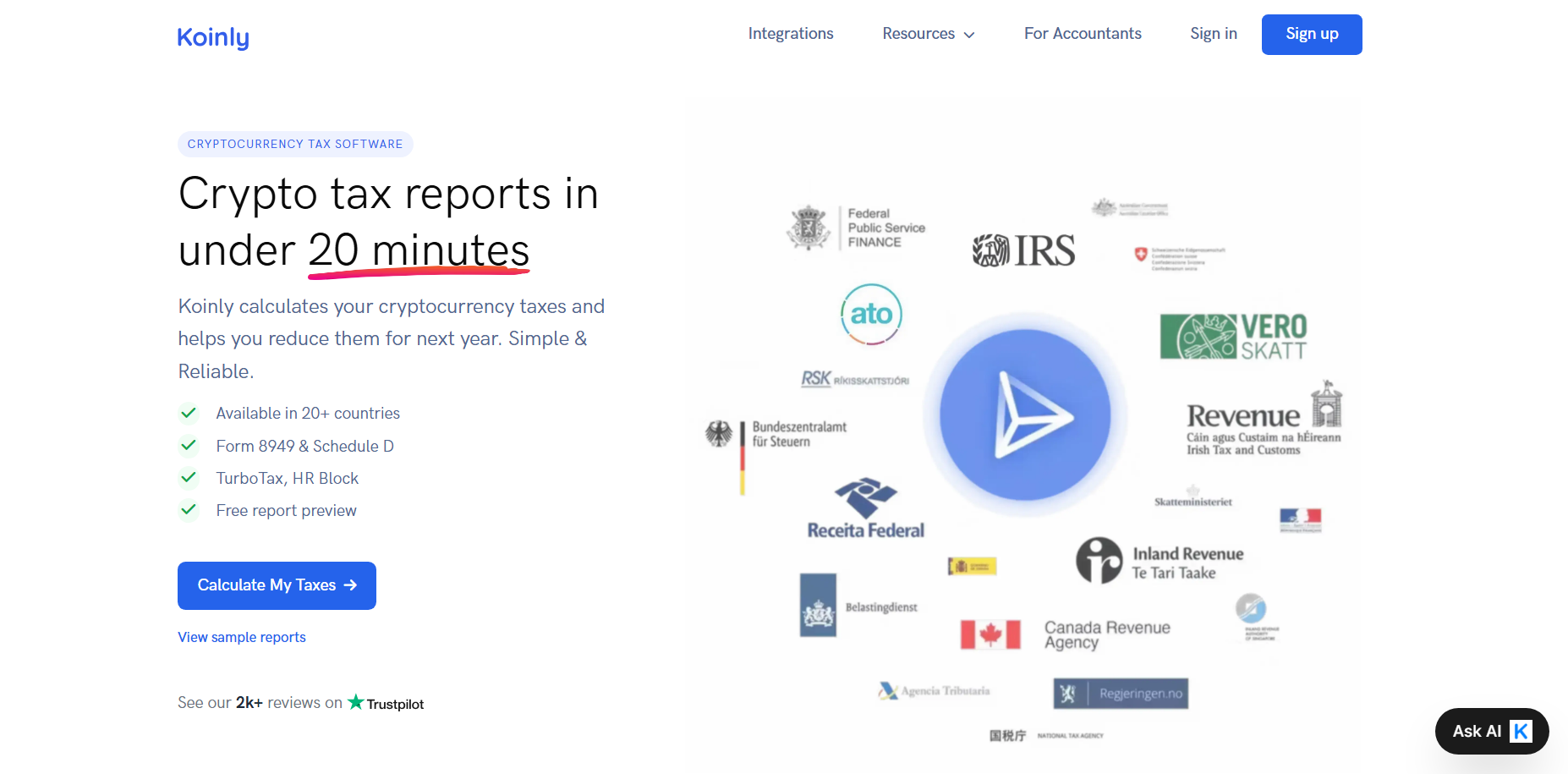Click the Vero Skatt logo
This screenshot has width=1568, height=774.
(x=1233, y=337)
